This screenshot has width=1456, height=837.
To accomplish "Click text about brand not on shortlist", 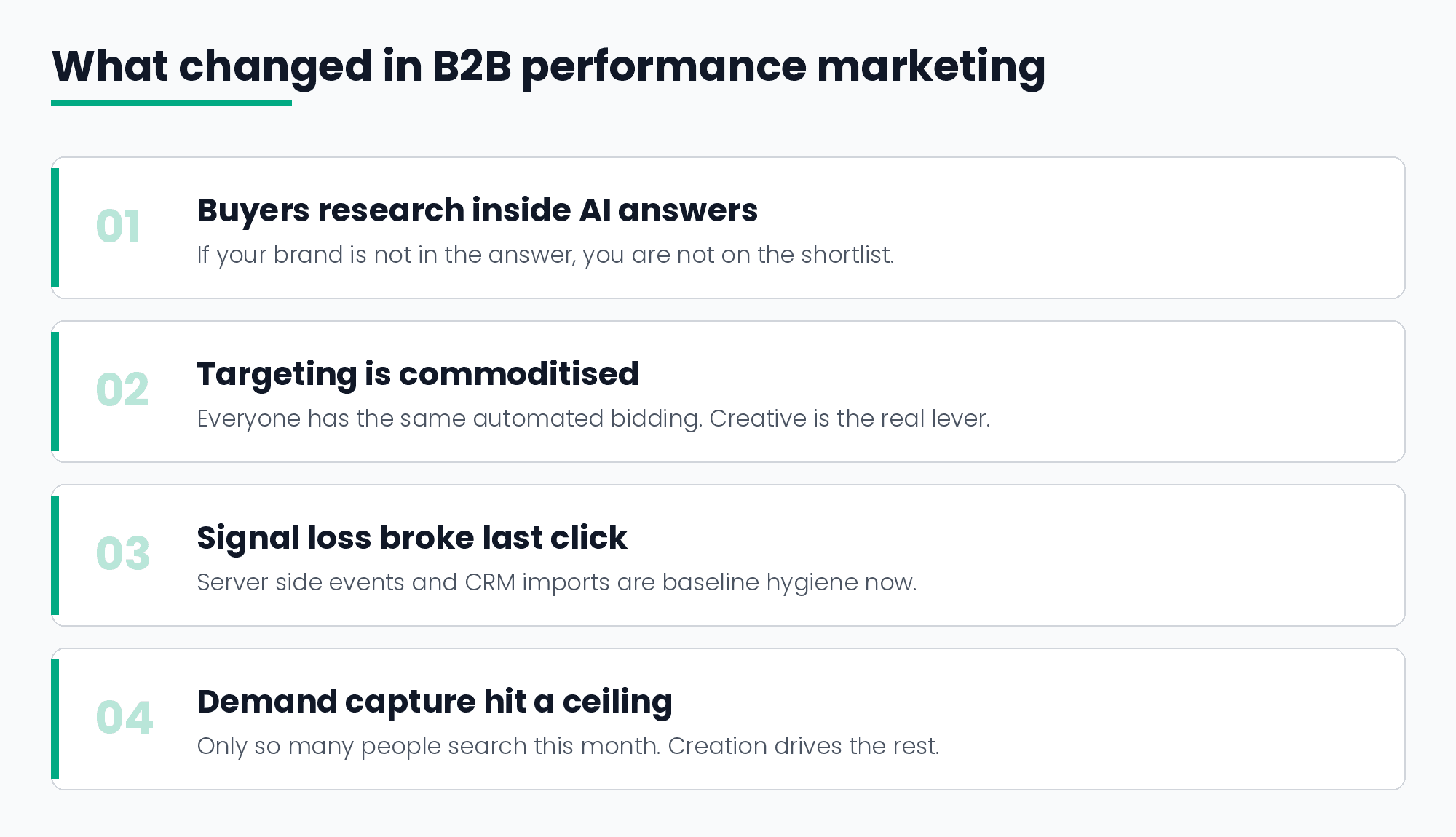I will [545, 255].
